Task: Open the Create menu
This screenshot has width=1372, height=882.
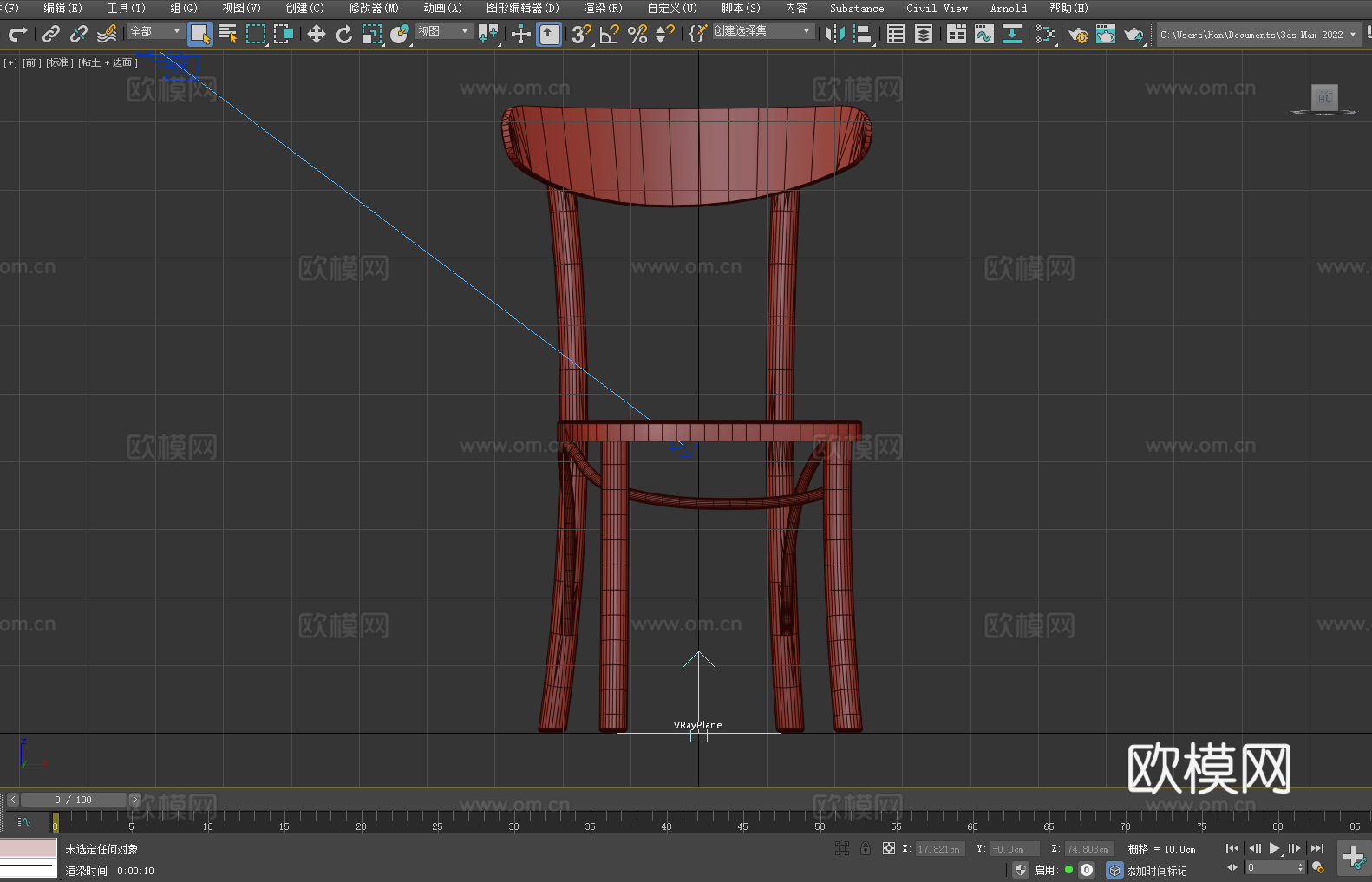Action: pyautogui.click(x=304, y=8)
